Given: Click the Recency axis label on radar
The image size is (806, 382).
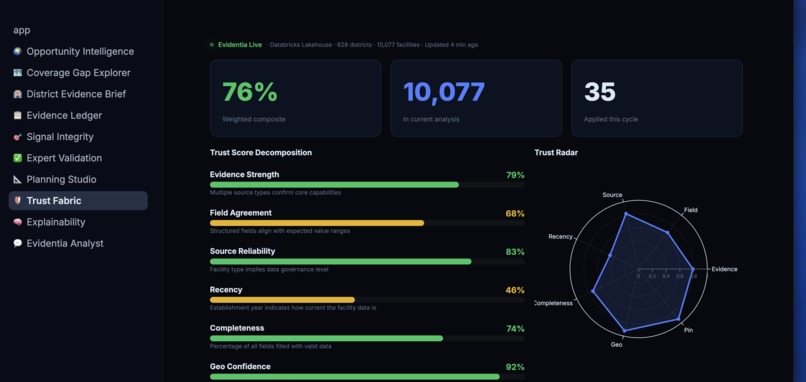Looking at the screenshot, I should click(560, 237).
